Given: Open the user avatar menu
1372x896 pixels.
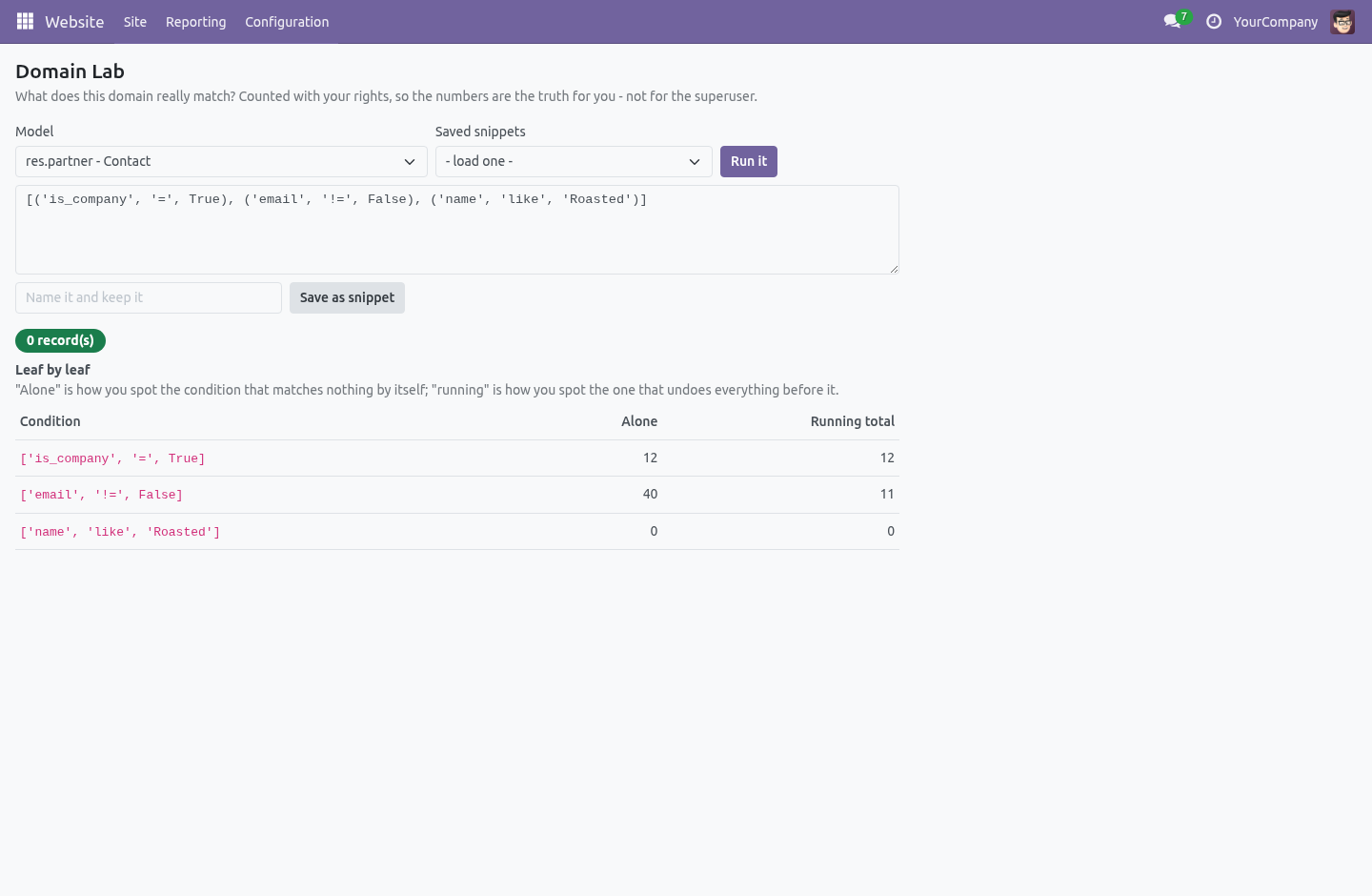Looking at the screenshot, I should tap(1342, 21).
